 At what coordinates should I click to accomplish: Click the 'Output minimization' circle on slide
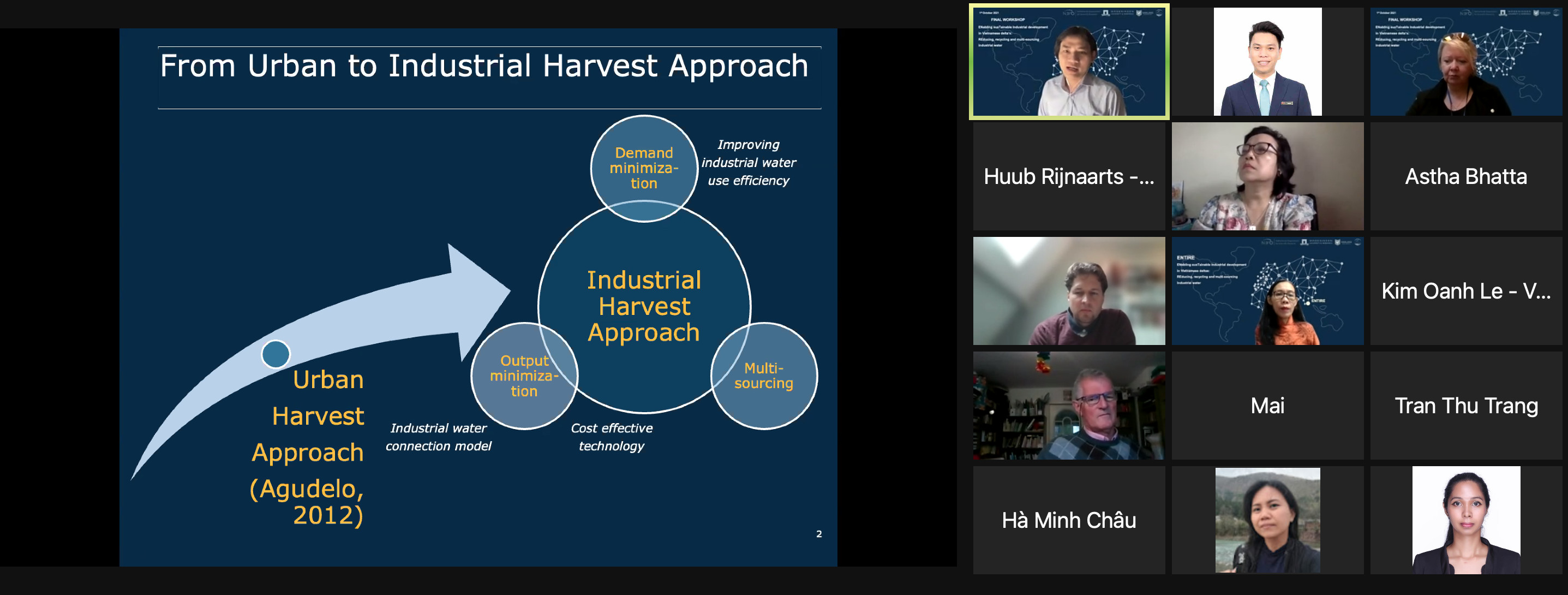click(x=524, y=376)
